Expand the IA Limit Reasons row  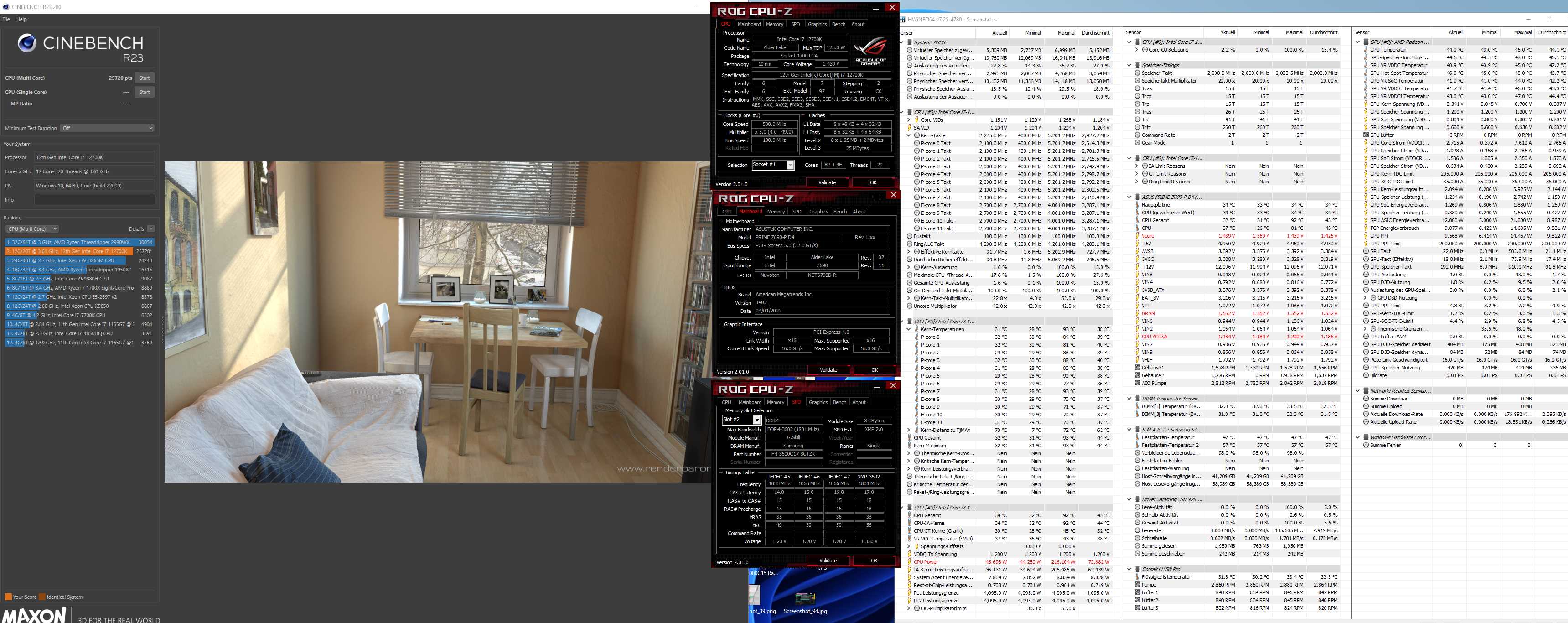point(1136,166)
